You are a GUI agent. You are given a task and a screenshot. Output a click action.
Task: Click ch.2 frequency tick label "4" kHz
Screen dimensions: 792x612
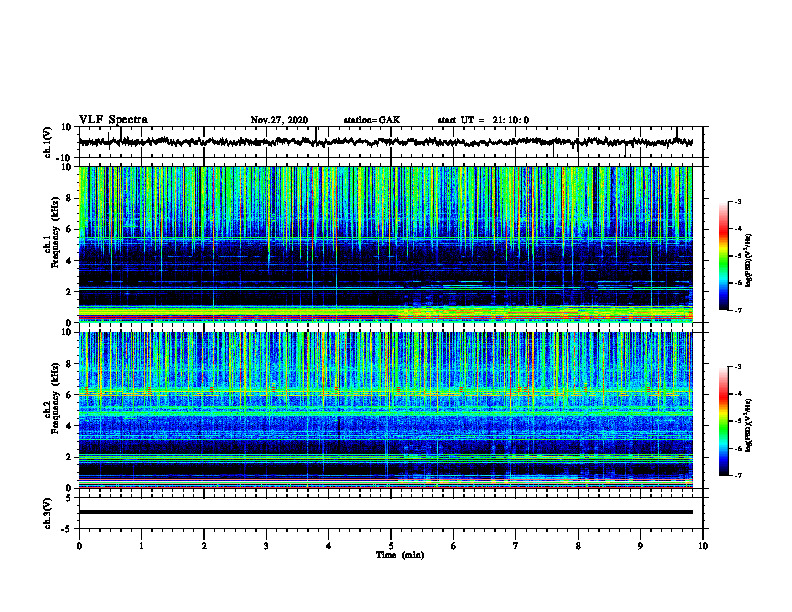[69, 426]
